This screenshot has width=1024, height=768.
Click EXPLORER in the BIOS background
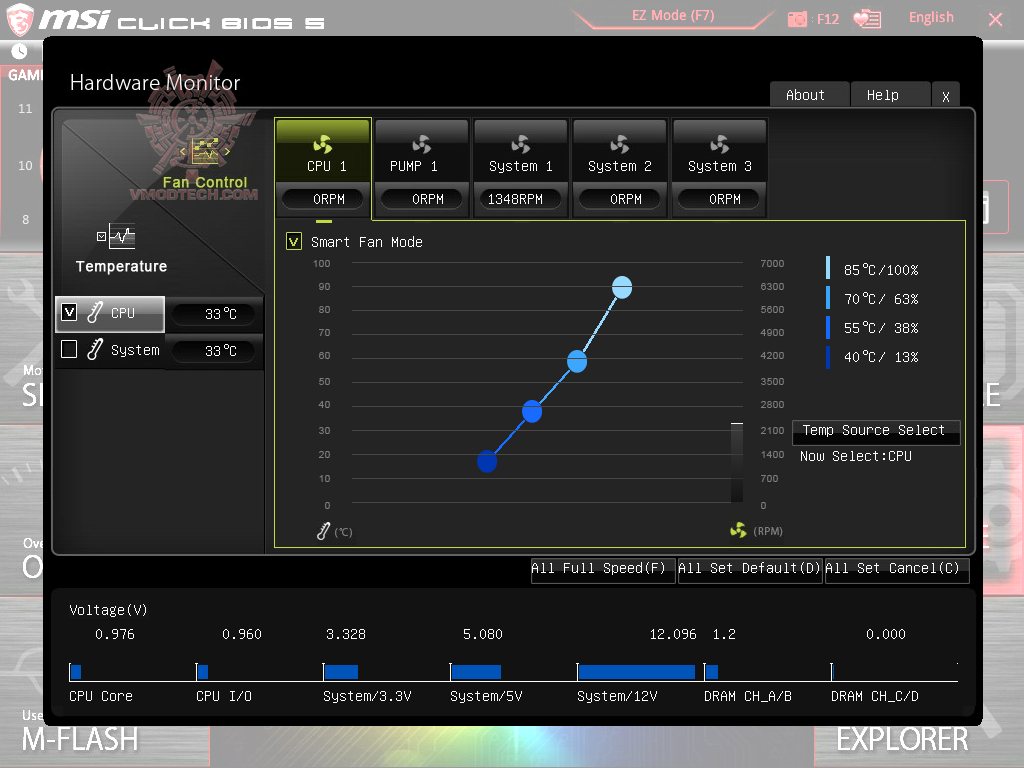click(x=903, y=739)
